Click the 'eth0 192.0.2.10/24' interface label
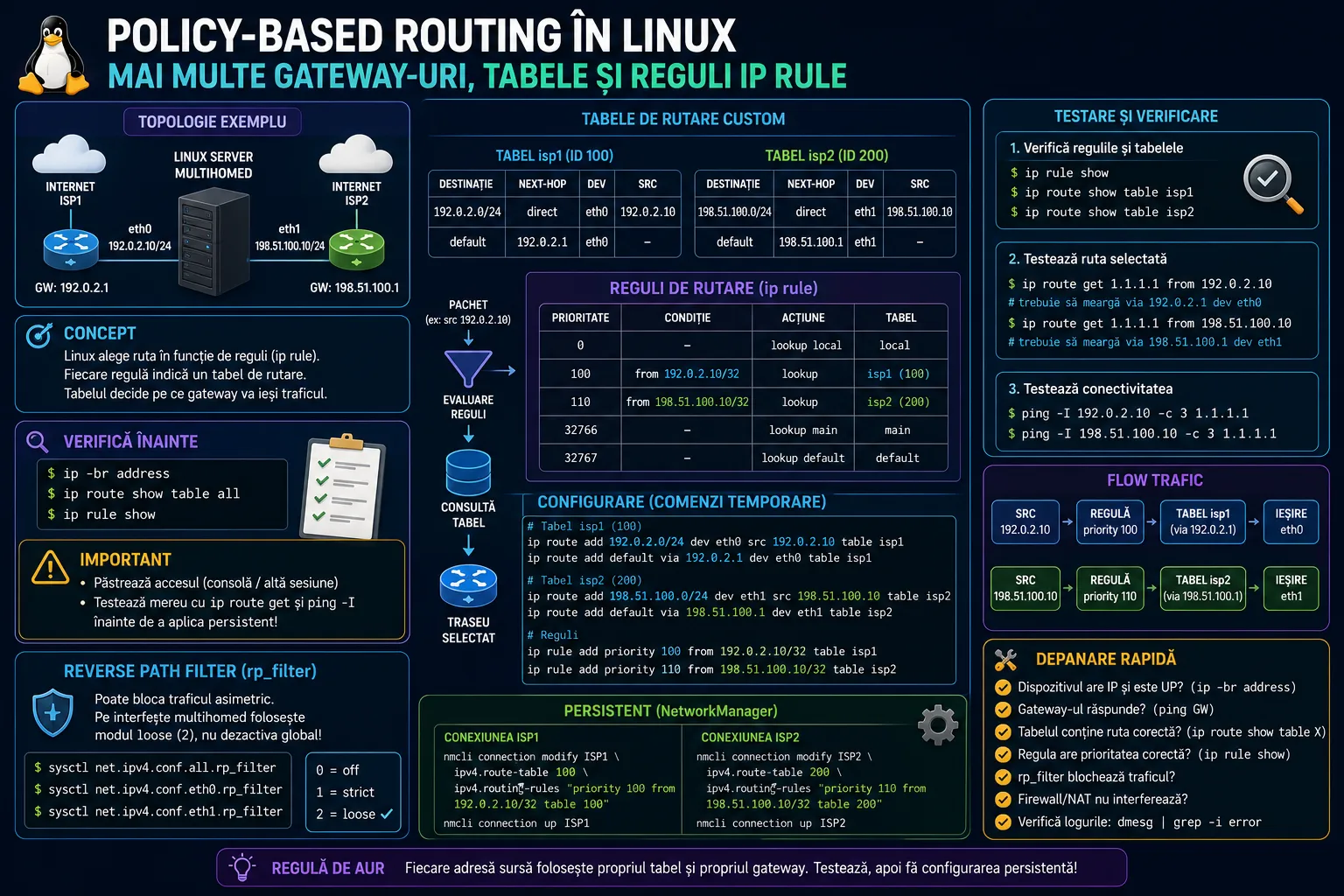Viewport: 1344px width, 896px height. pos(140,237)
